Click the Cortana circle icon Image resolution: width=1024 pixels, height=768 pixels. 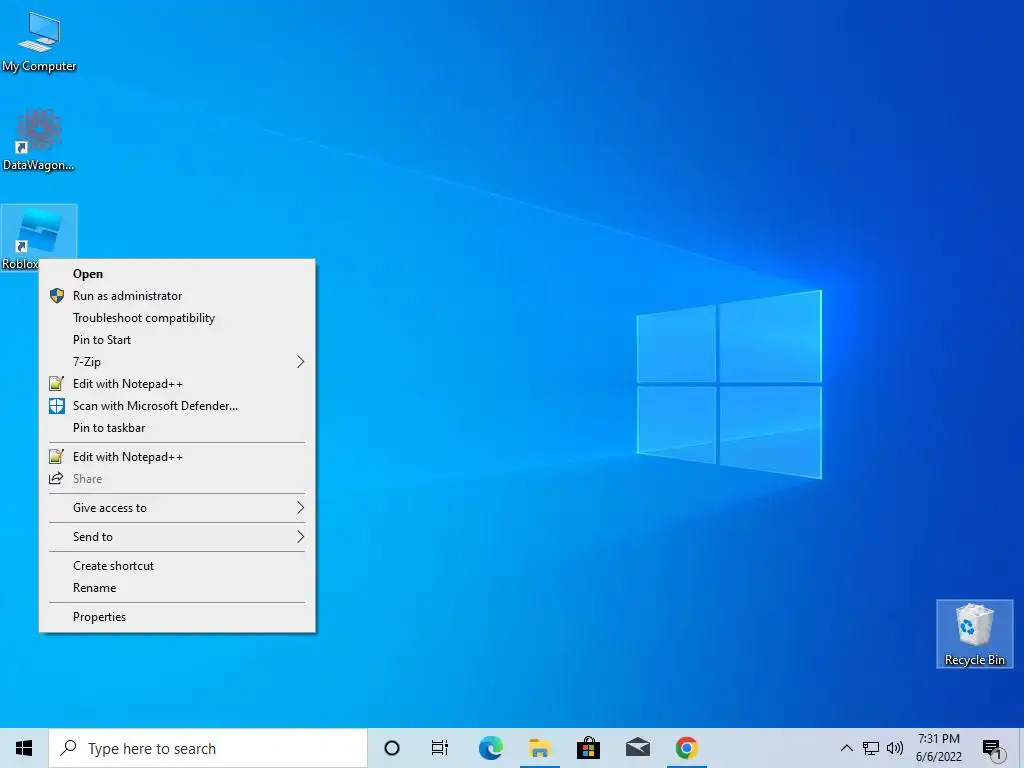(x=392, y=748)
